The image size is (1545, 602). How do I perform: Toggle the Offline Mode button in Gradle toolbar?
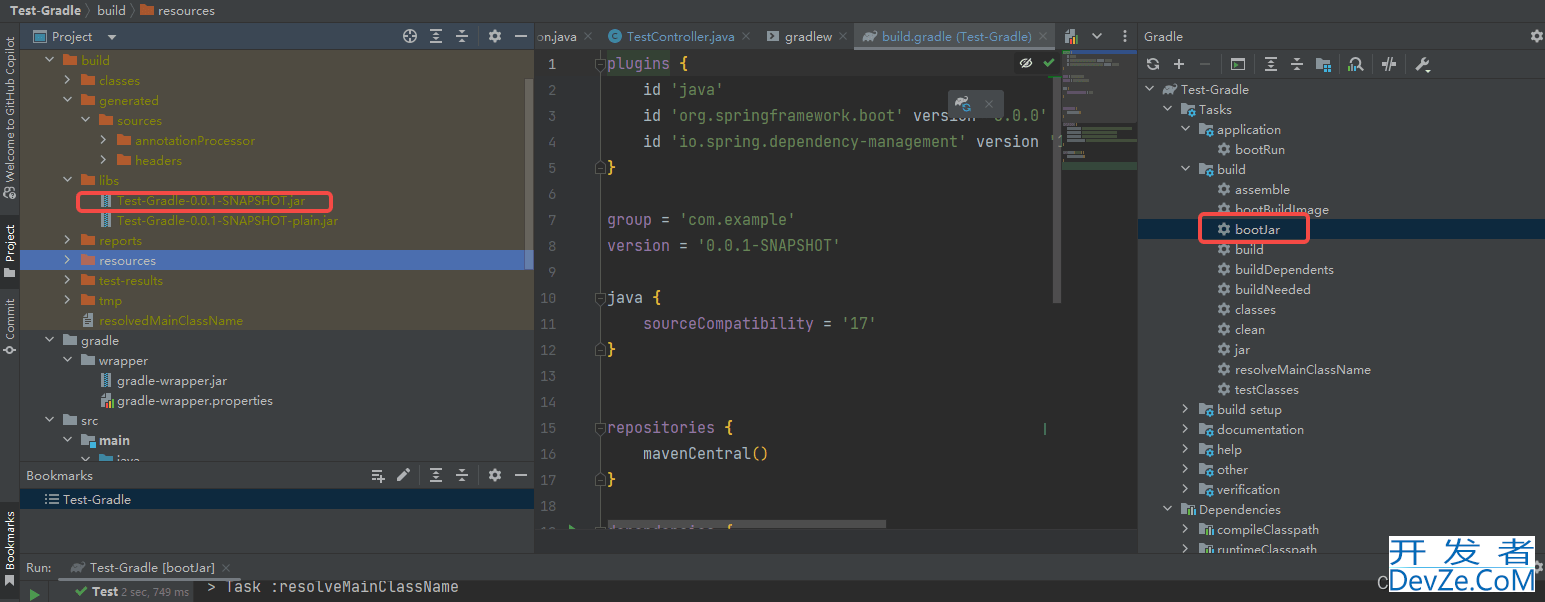pos(1389,64)
